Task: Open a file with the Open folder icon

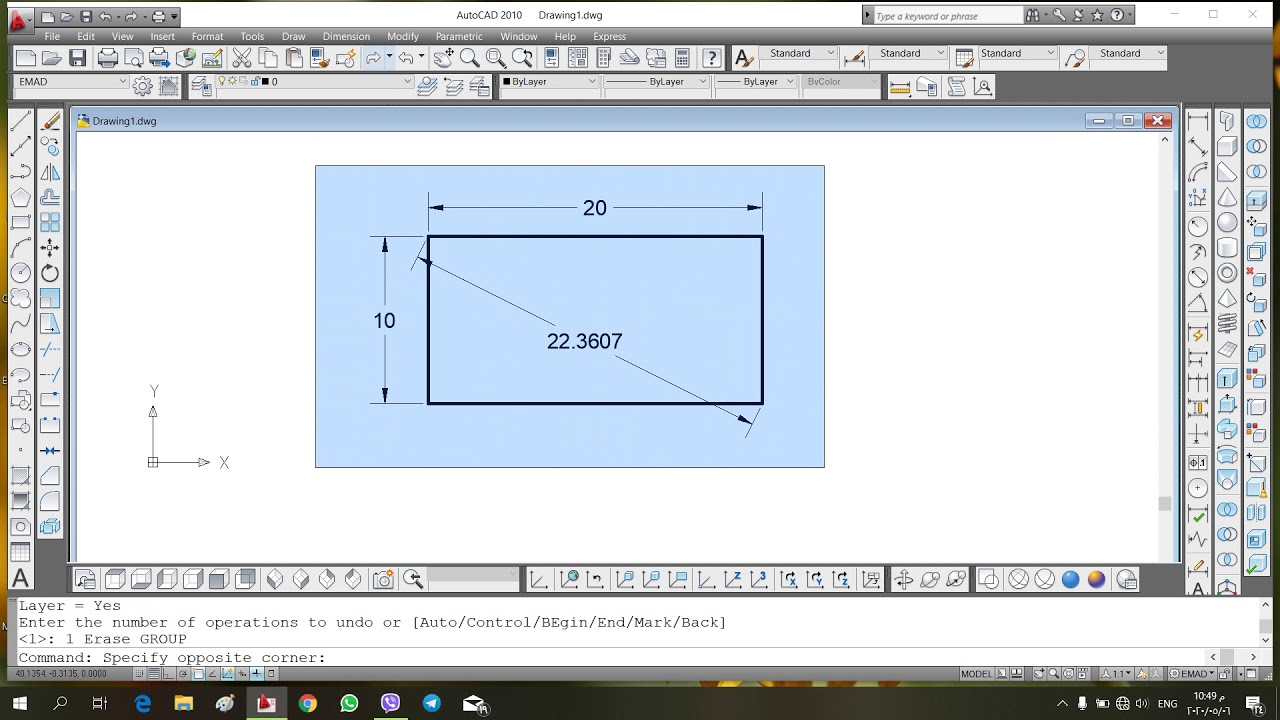Action: tap(52, 58)
